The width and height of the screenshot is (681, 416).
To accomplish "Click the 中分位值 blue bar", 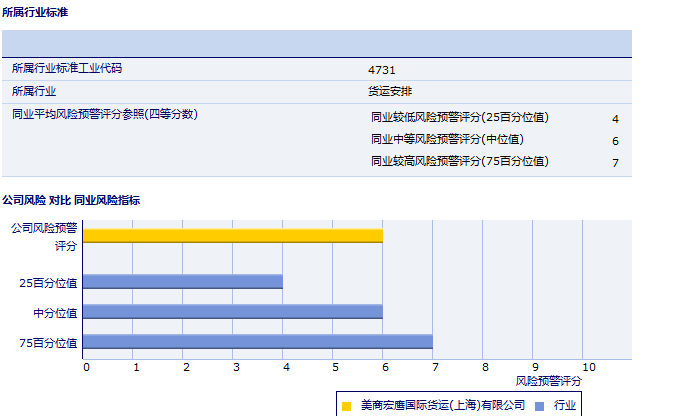I will pos(232,311).
